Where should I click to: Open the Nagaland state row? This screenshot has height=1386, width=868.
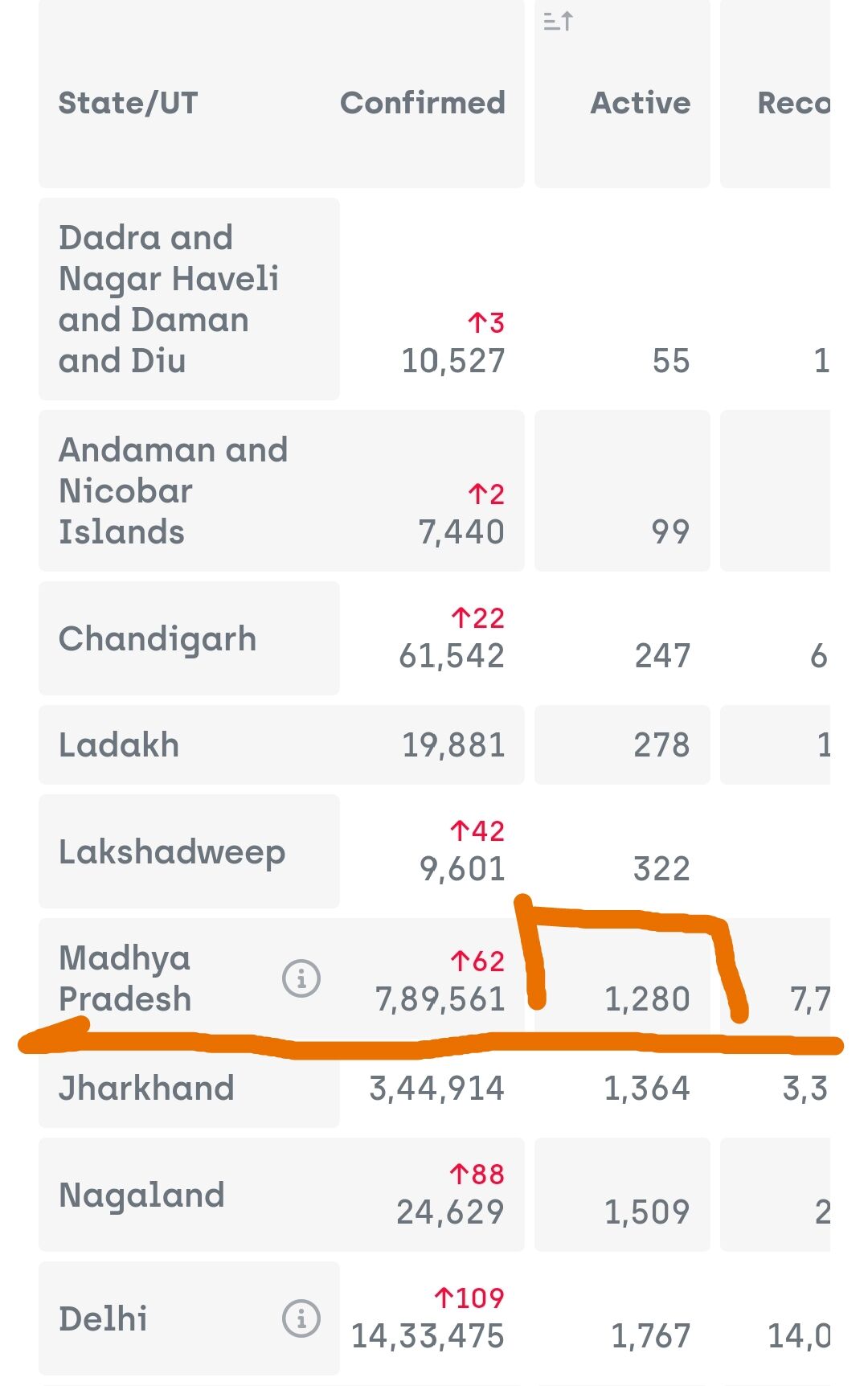click(x=141, y=1195)
